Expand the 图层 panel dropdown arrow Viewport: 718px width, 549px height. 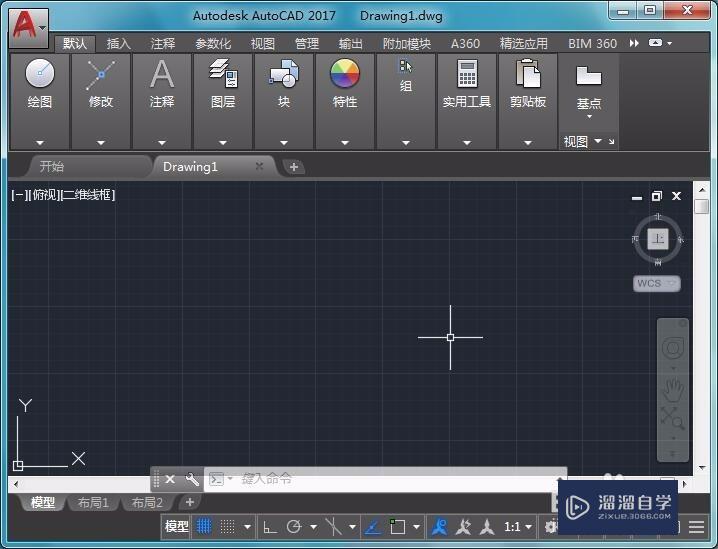(223, 143)
